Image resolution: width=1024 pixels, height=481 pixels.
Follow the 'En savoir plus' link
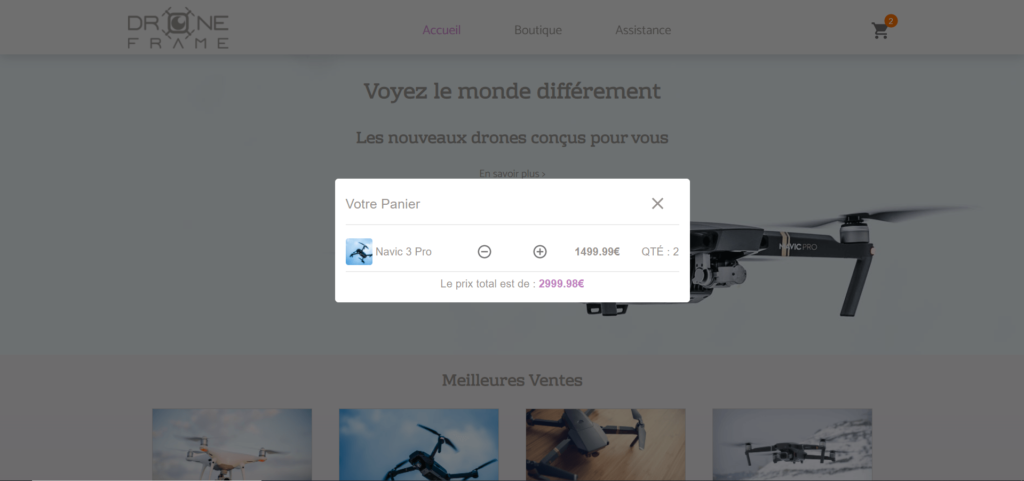point(512,173)
